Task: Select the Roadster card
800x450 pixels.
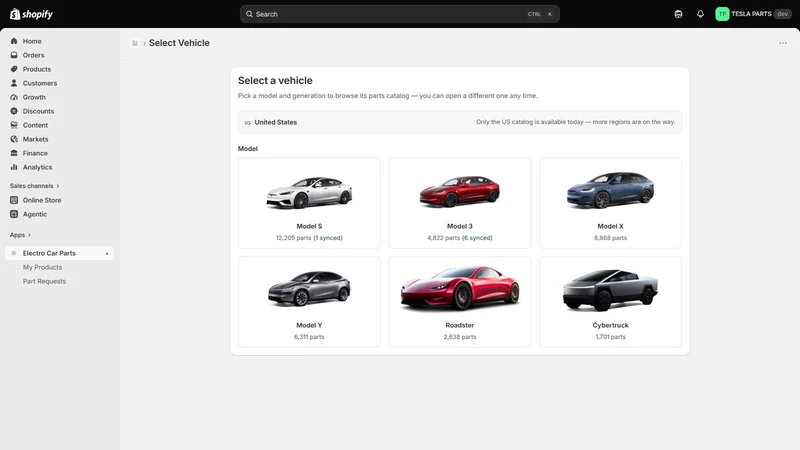Action: [460, 302]
